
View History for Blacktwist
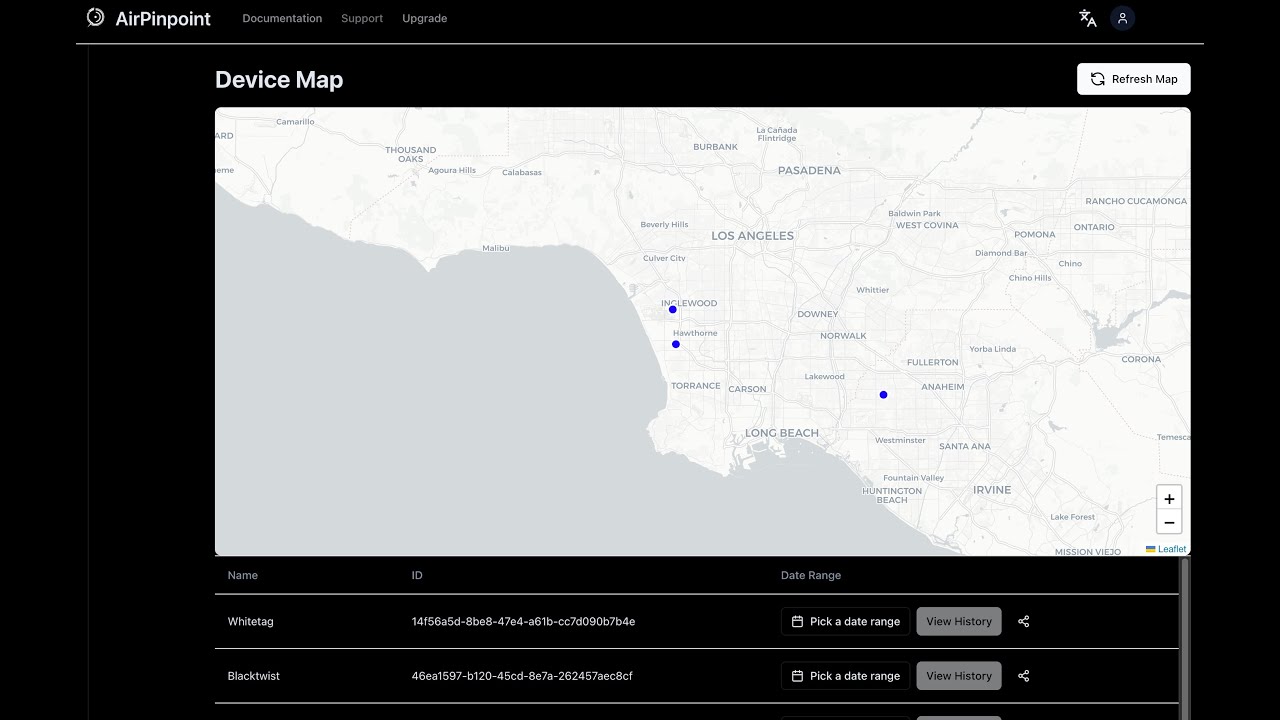click(958, 676)
